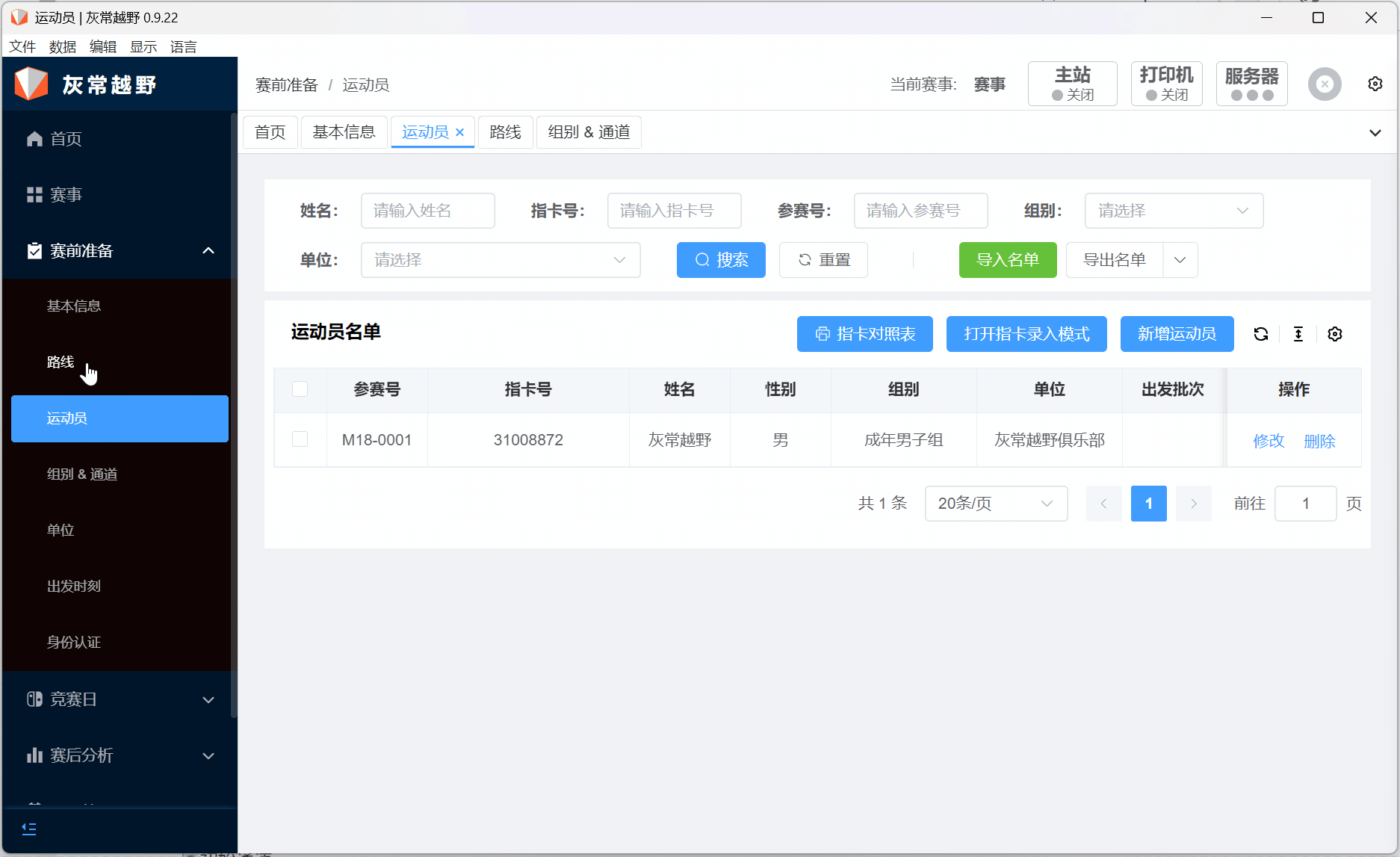Open the 组别 filter dropdown
The width and height of the screenshot is (1400, 857).
tap(1173, 211)
